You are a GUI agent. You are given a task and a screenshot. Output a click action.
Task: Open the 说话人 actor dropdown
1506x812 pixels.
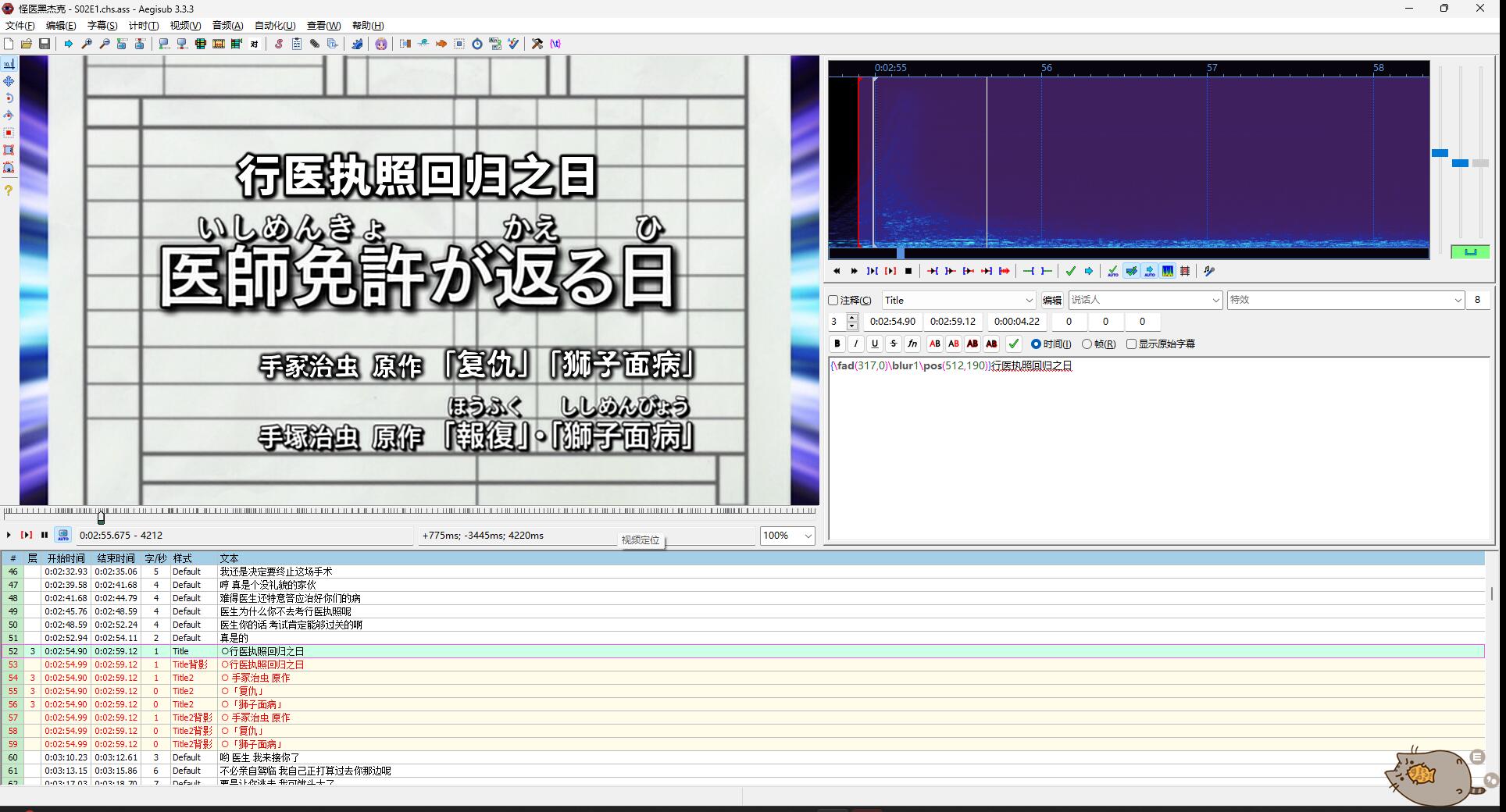1145,300
